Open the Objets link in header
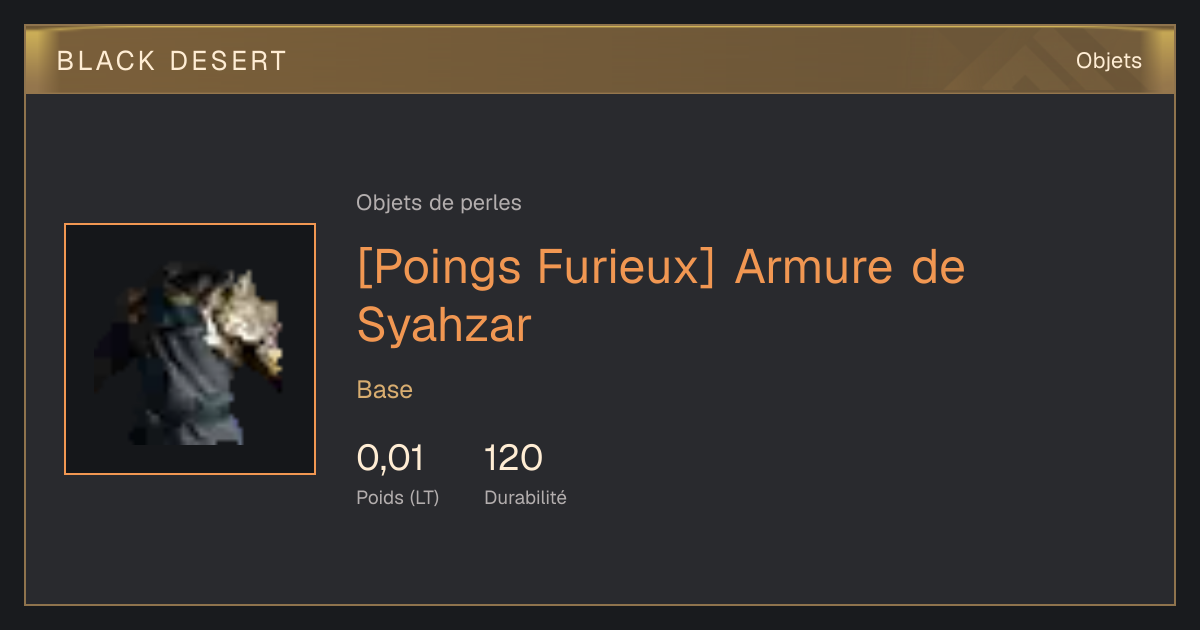Viewport: 1200px width, 630px height. click(1108, 61)
